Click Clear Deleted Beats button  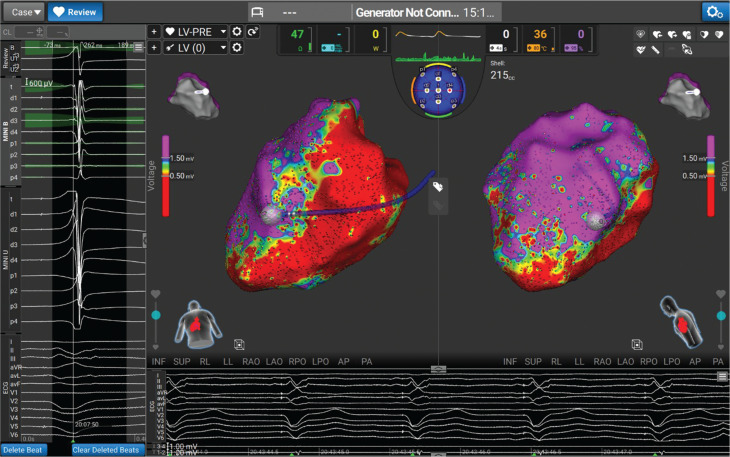click(x=106, y=450)
